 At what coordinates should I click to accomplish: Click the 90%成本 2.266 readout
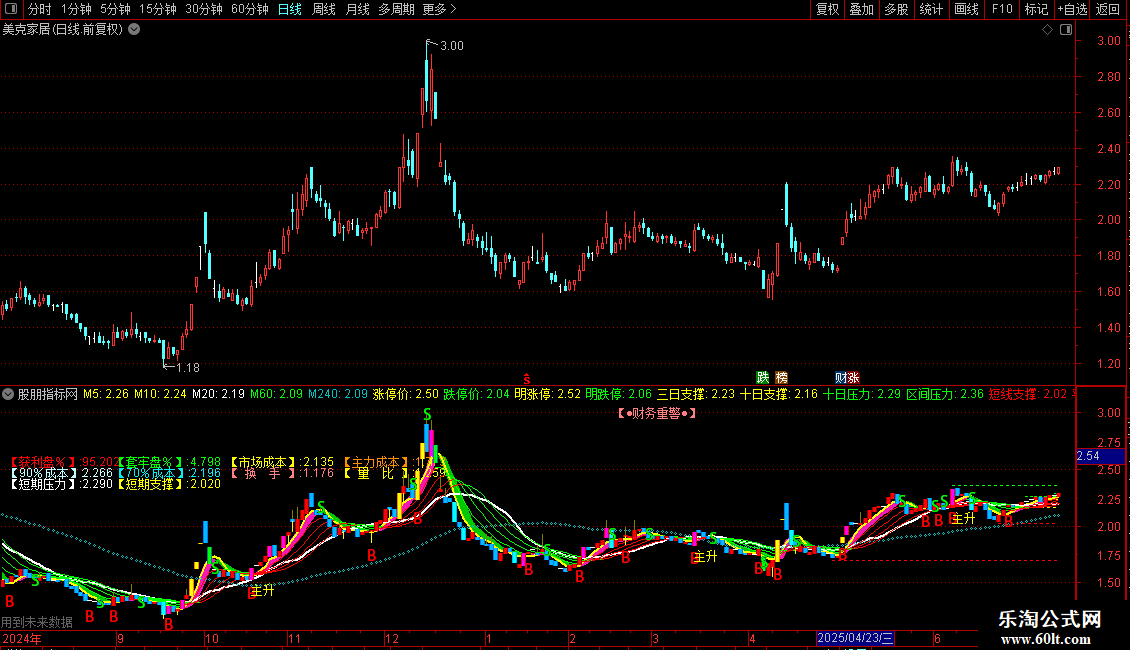(61, 473)
